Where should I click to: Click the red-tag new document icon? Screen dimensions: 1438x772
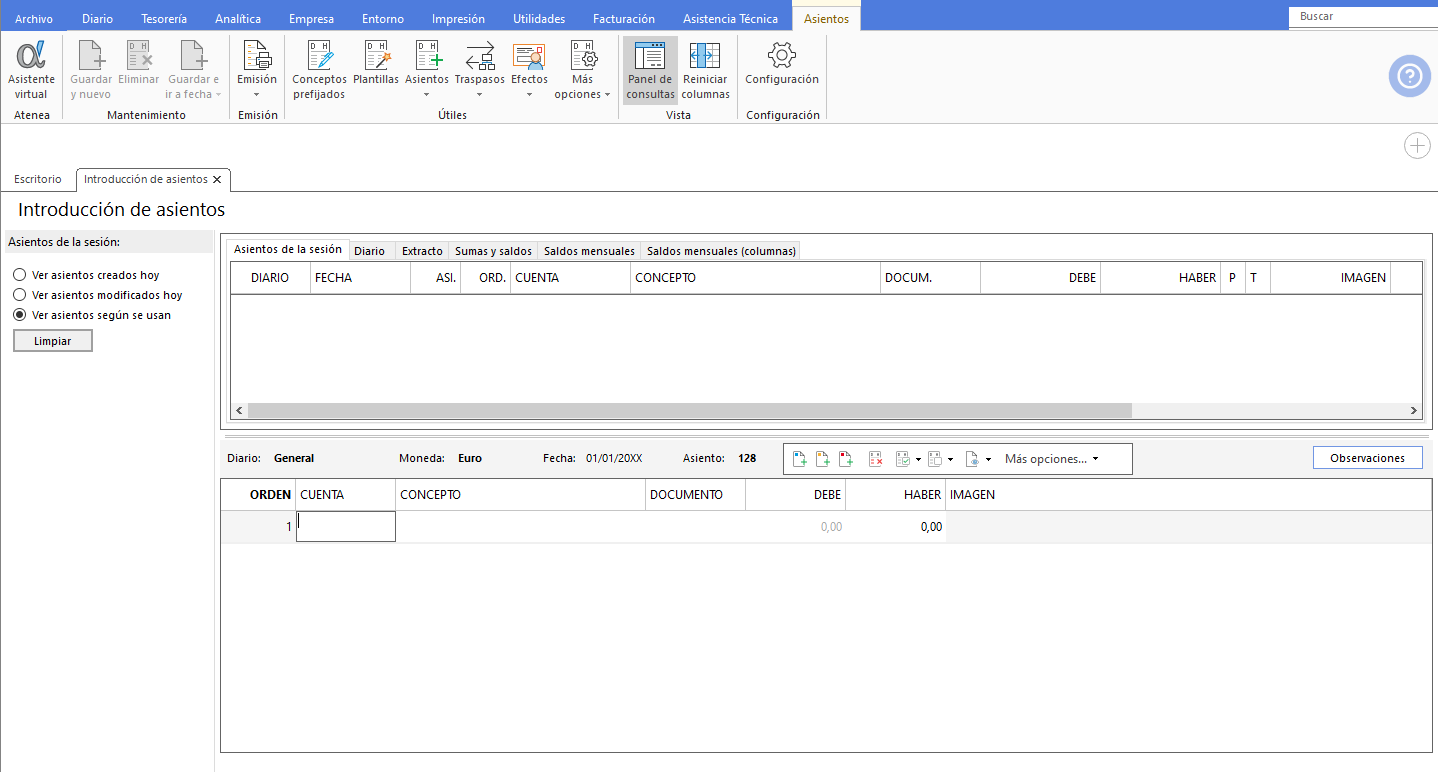pyautogui.click(x=846, y=459)
